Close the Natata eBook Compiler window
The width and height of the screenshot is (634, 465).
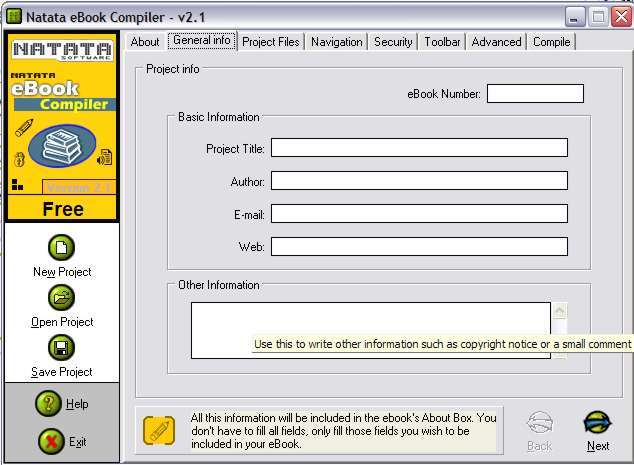tap(622, 17)
